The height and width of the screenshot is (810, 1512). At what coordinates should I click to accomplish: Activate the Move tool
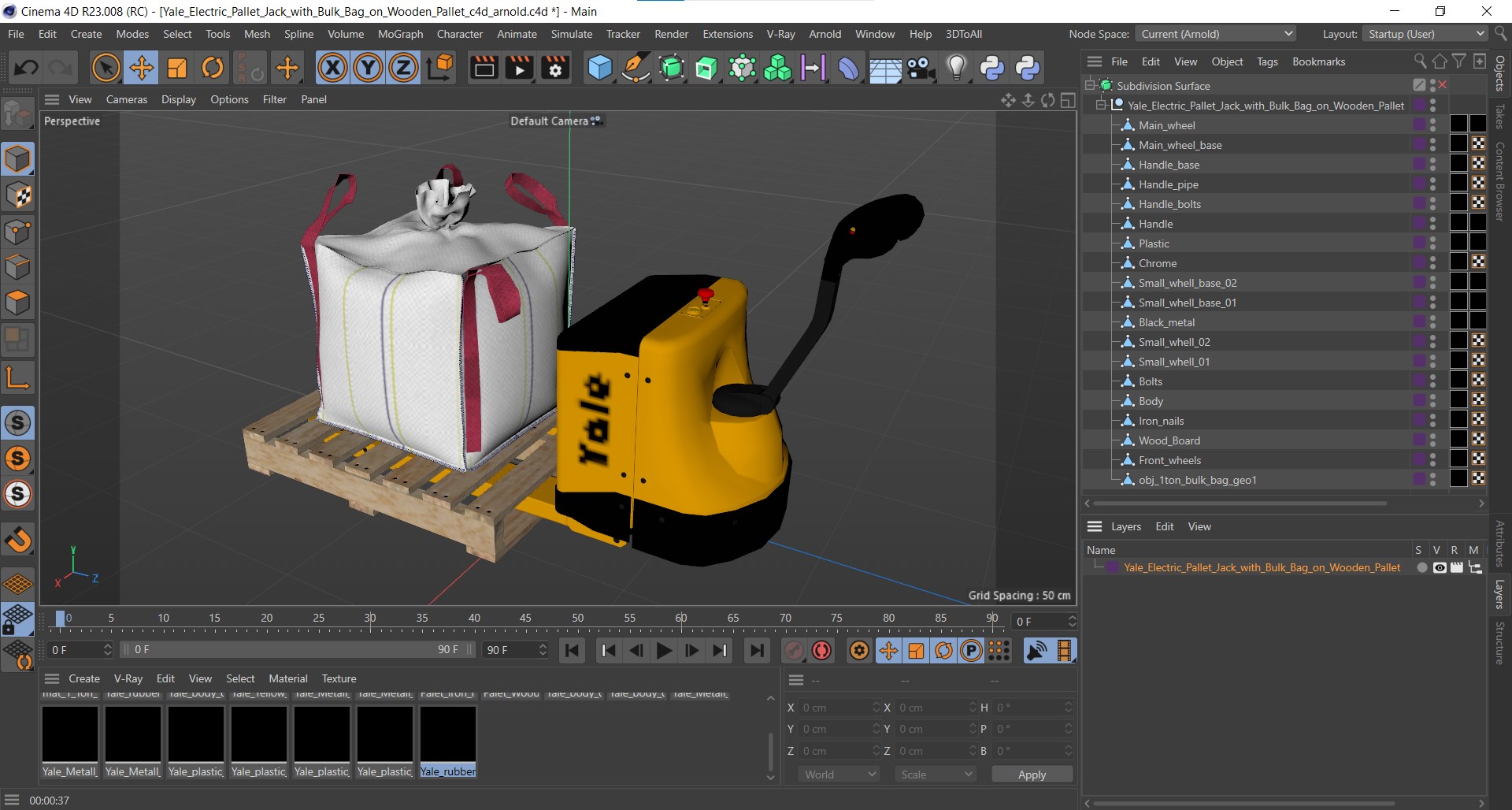coord(142,68)
